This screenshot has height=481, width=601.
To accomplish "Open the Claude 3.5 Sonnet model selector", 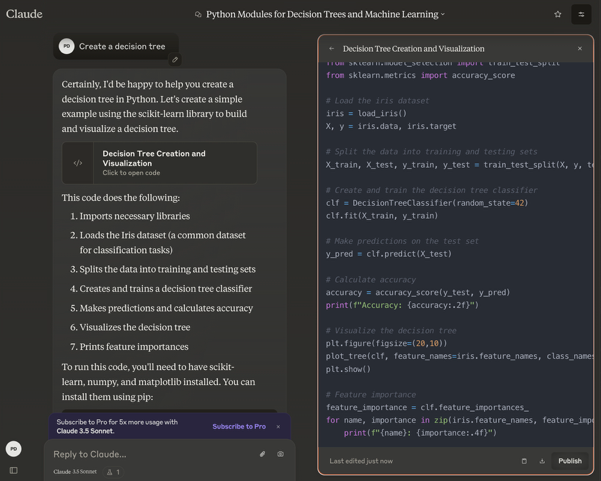I will 75,472.
